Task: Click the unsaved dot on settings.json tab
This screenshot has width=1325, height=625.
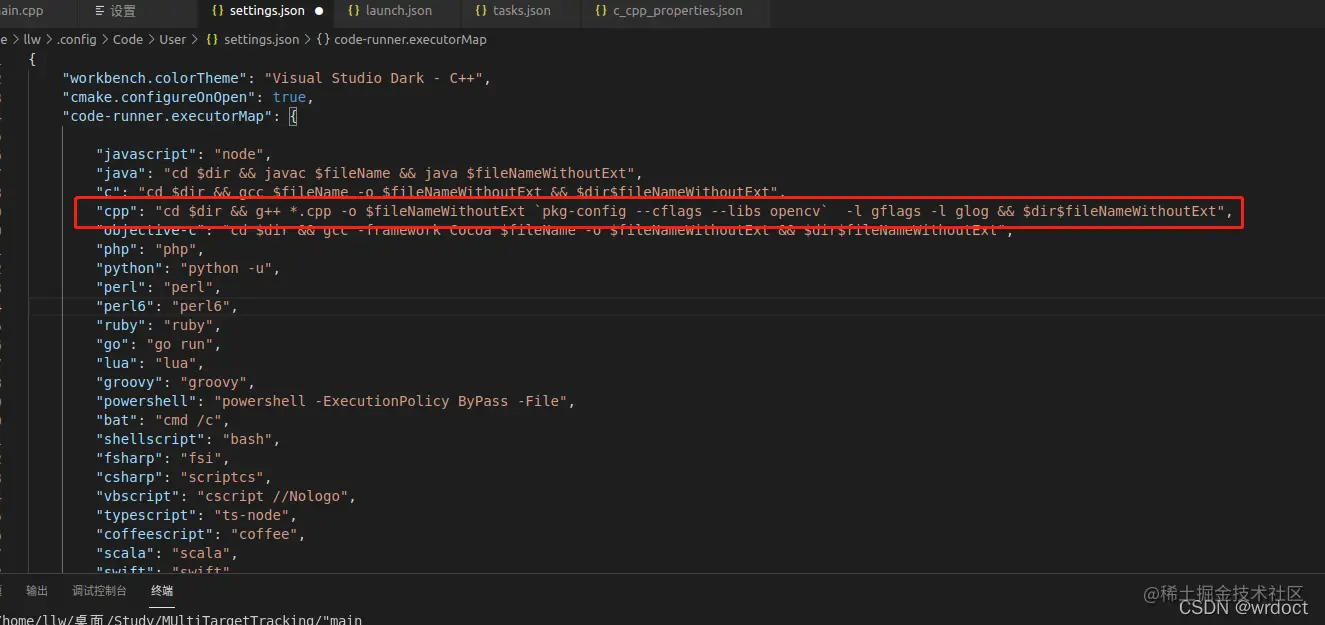Action: tap(319, 11)
